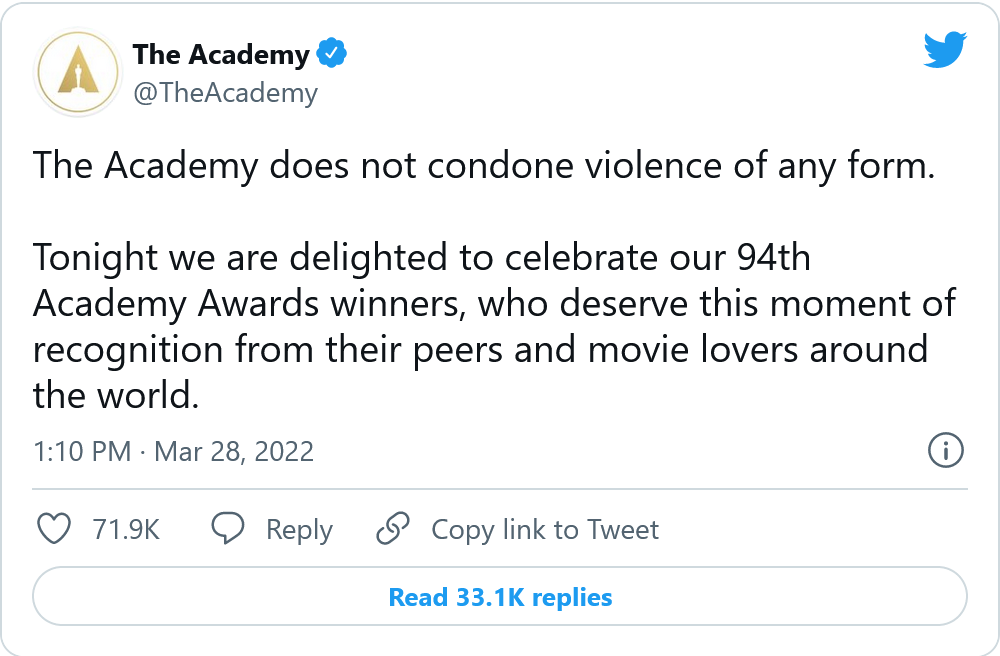Click the Mar 28, 2022 date

(x=232, y=451)
